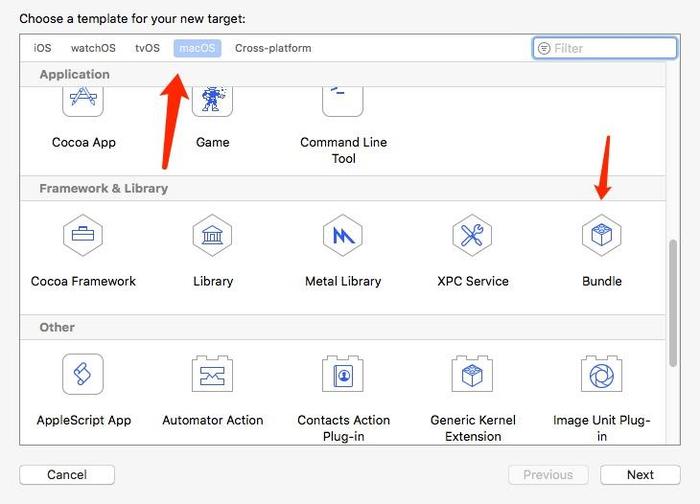Select the Generic Kernel Extension icon
Screen dimensions: 700x504
[472, 374]
